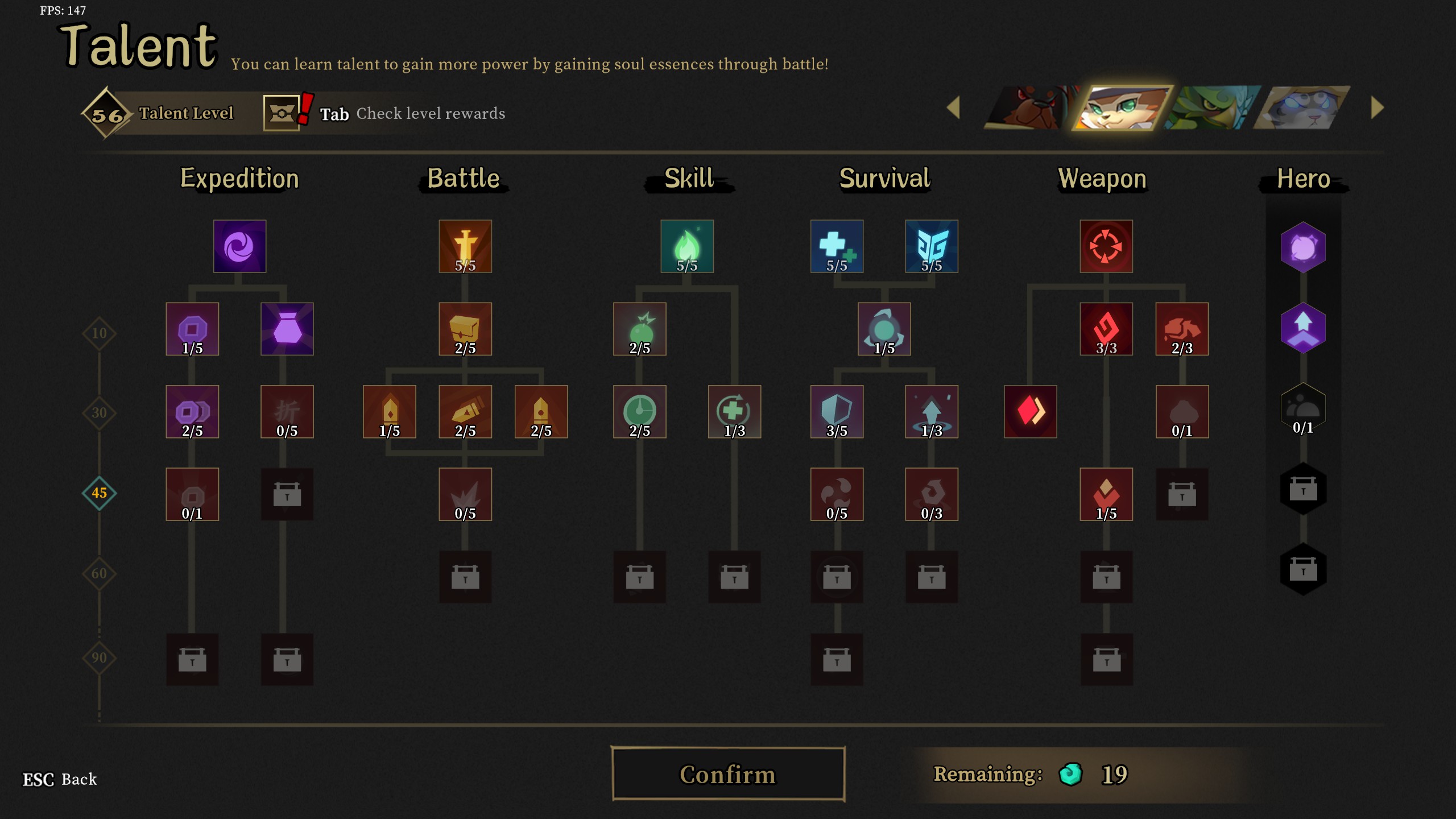Show previous heroes with left arrow
Viewport: 1456px width, 819px height.
tap(954, 107)
